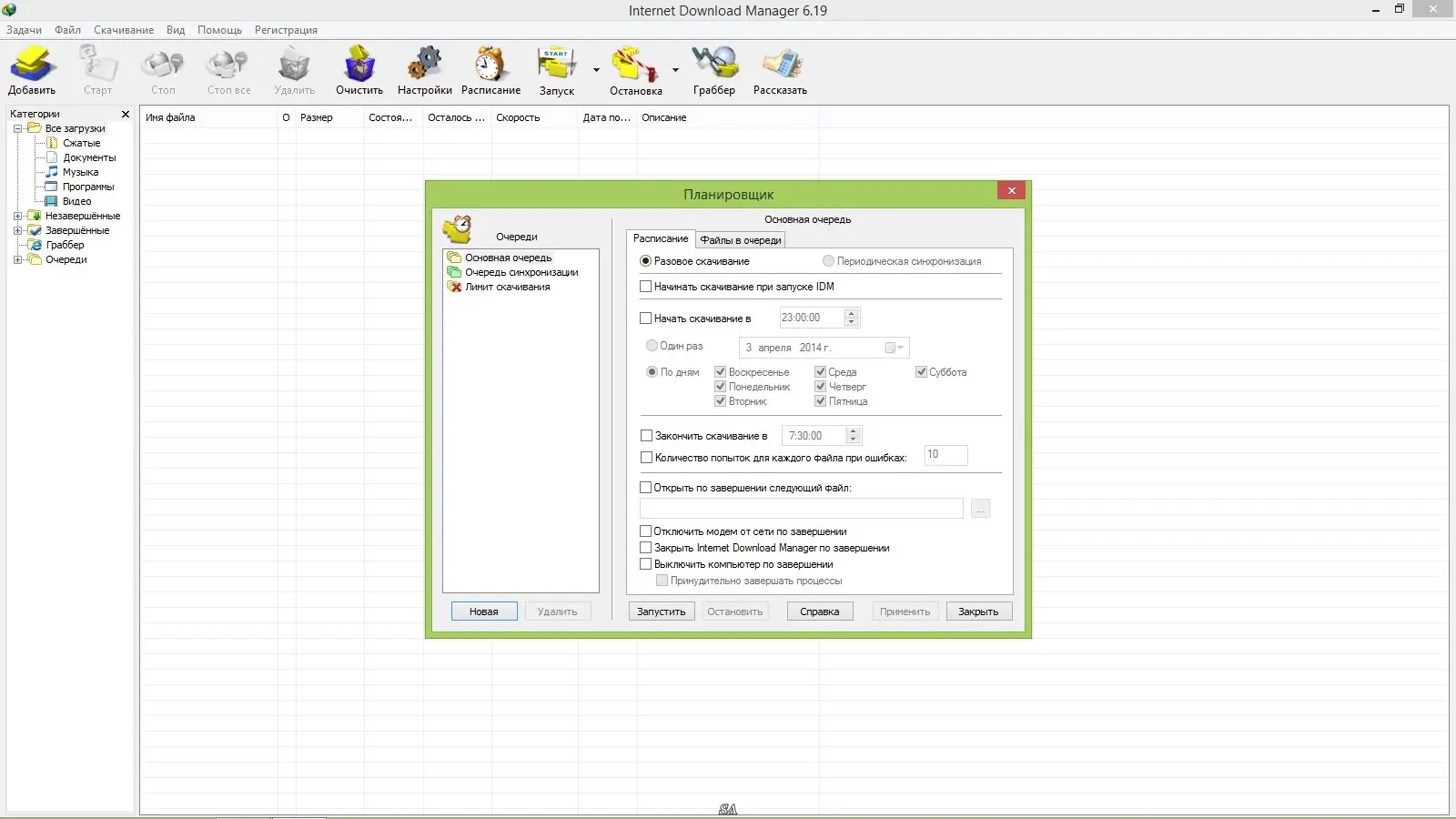Image resolution: width=1456 pixels, height=819 pixels.
Task: Sort downloads by Имя файла column header
Action: click(x=208, y=117)
